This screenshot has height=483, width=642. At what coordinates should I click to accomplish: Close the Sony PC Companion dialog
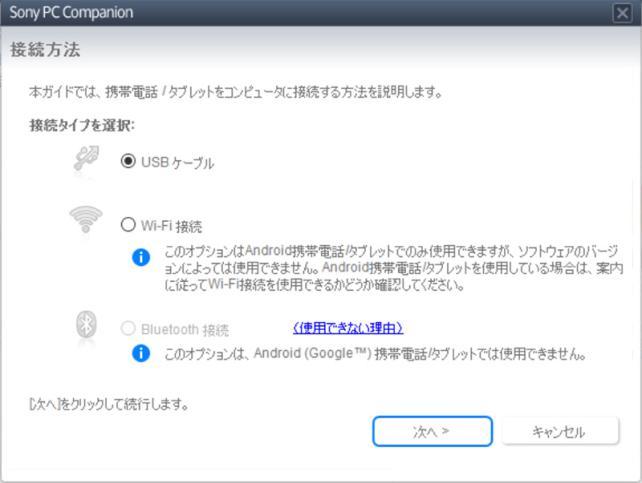coord(622,13)
